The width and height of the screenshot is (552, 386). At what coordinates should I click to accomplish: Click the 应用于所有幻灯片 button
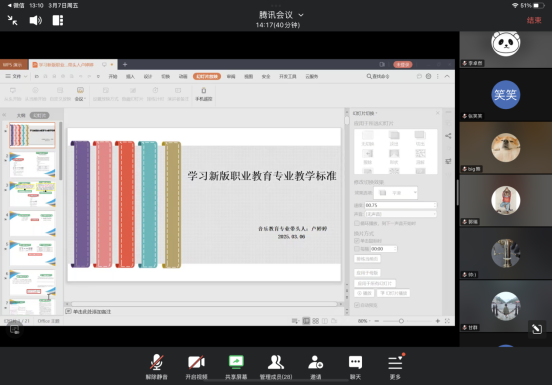point(375,284)
